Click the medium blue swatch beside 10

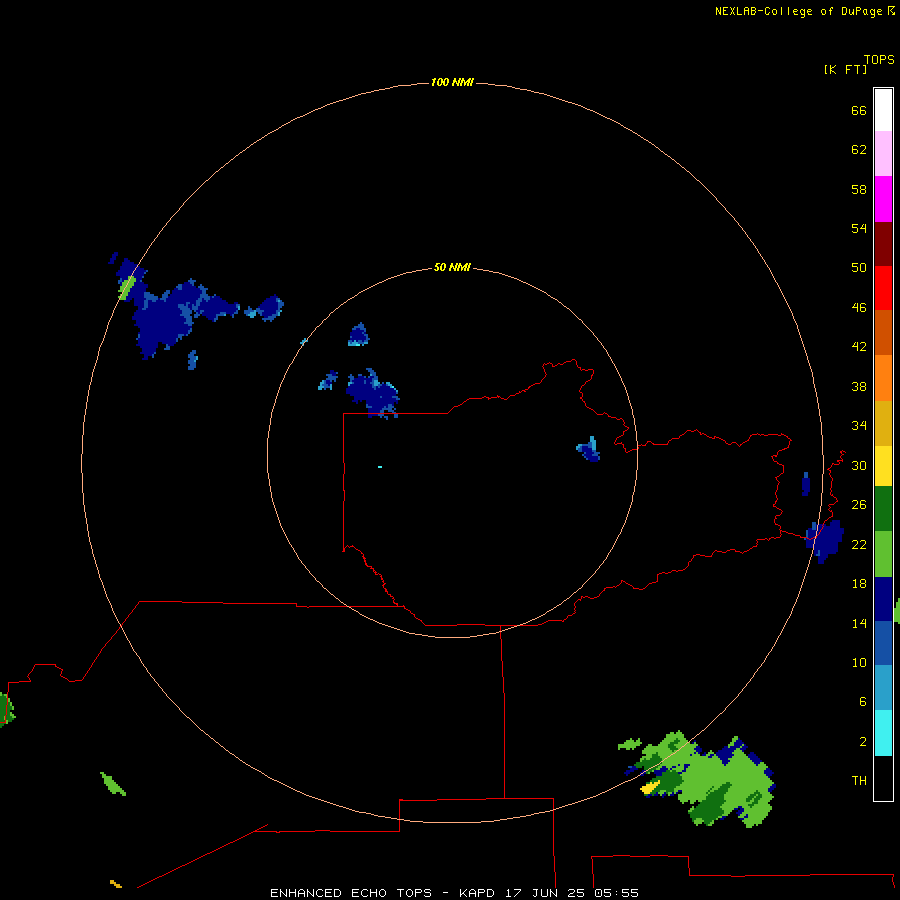[x=883, y=643]
